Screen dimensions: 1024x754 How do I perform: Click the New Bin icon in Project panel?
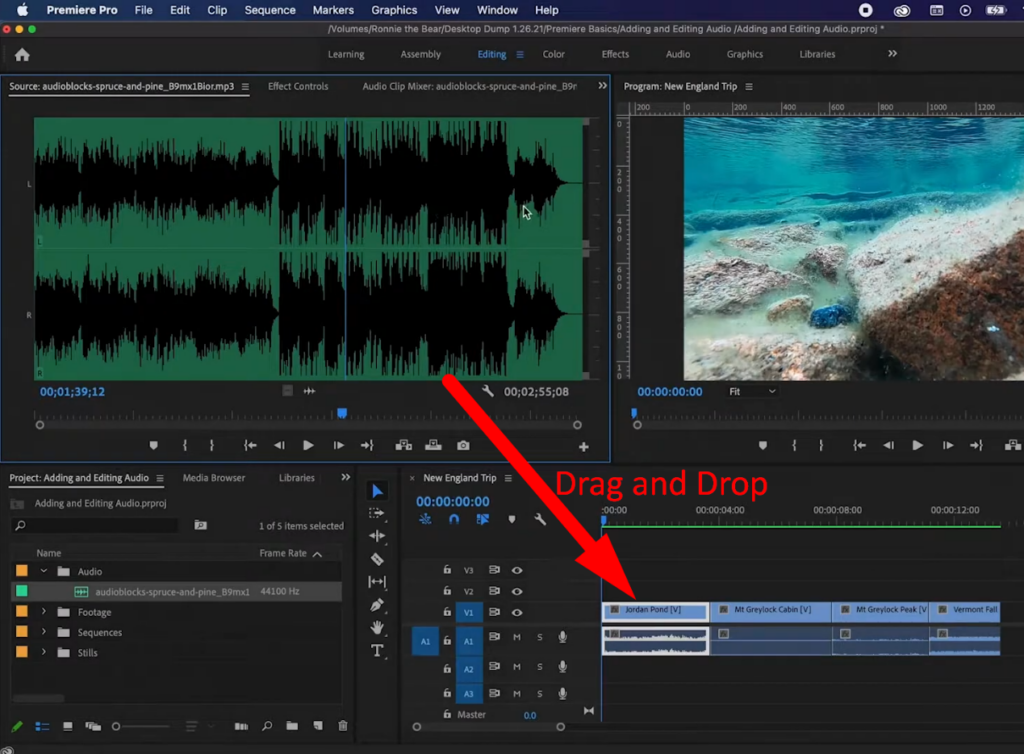click(x=292, y=726)
